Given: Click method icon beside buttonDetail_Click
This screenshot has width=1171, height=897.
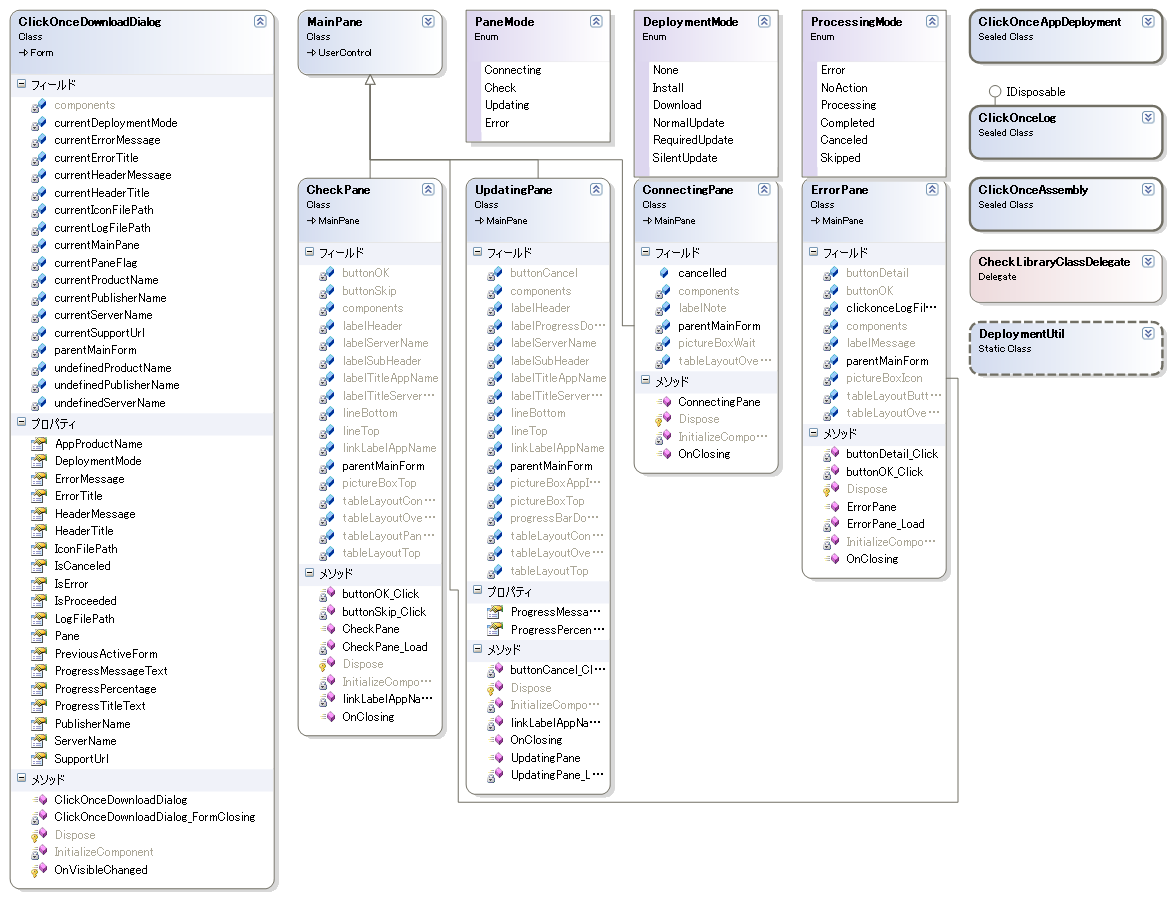Looking at the screenshot, I should (830, 454).
